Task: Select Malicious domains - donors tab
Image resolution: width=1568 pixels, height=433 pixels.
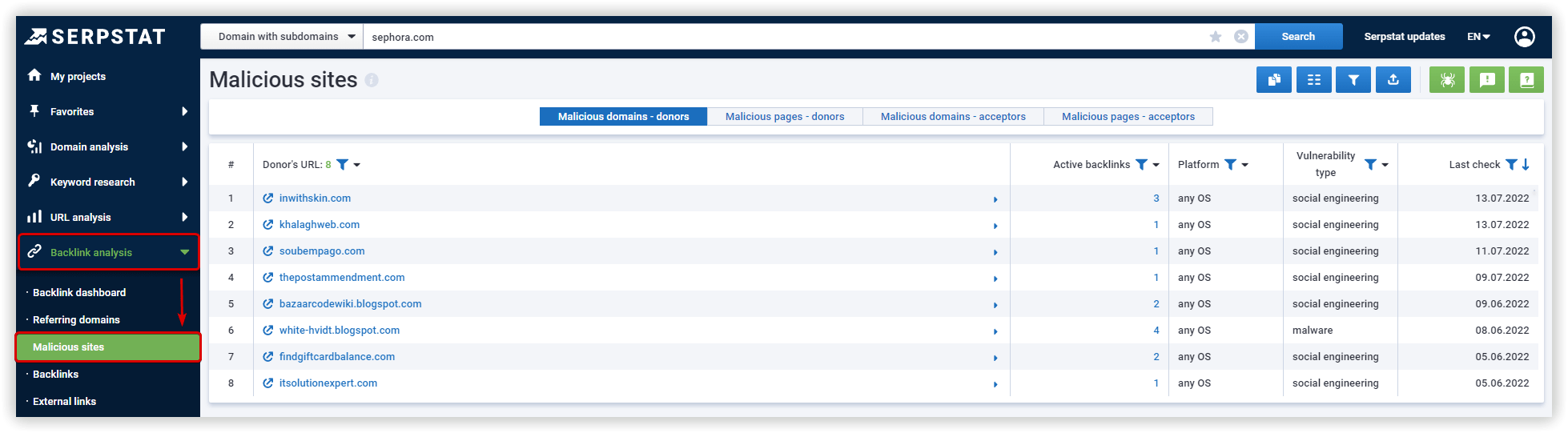Action: pos(623,117)
